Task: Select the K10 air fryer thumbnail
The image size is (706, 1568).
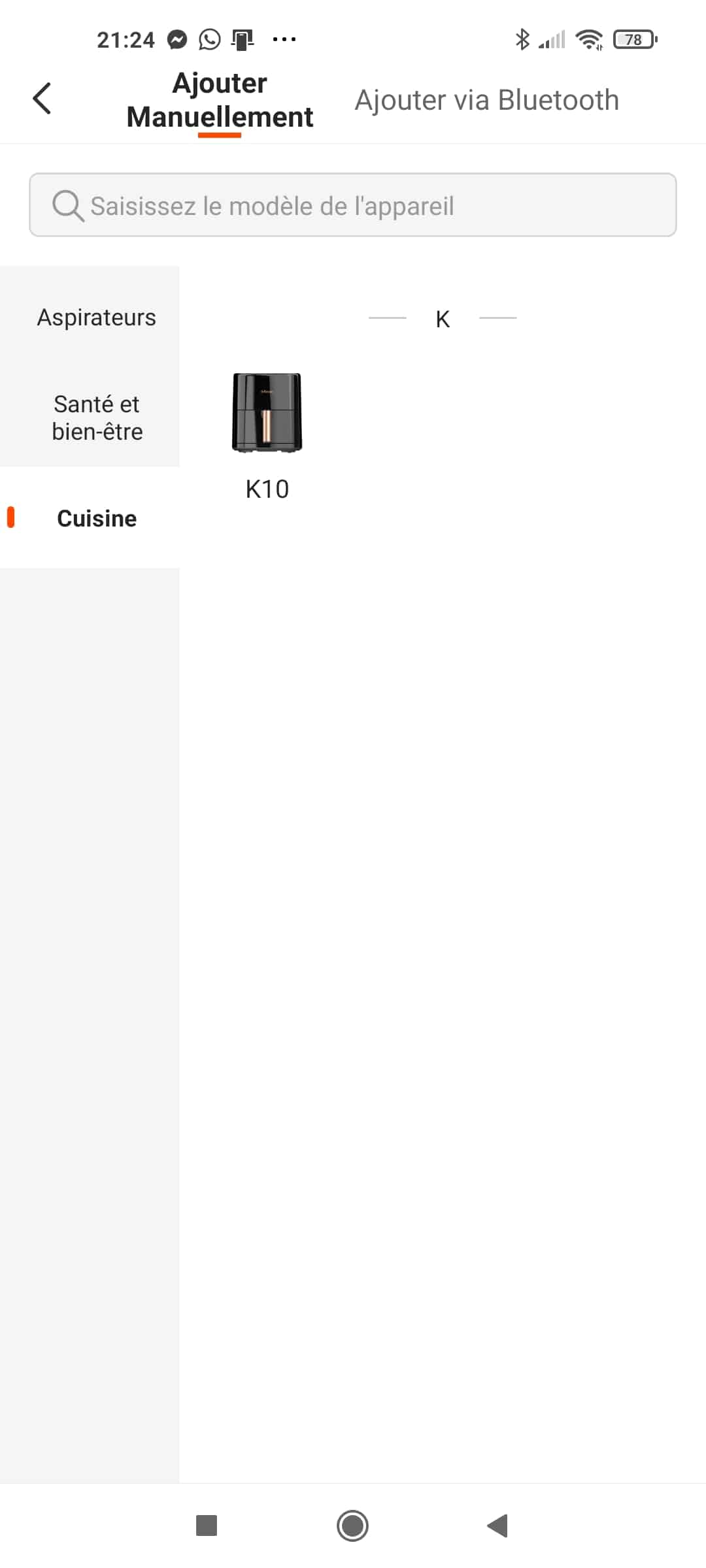Action: coord(267,412)
